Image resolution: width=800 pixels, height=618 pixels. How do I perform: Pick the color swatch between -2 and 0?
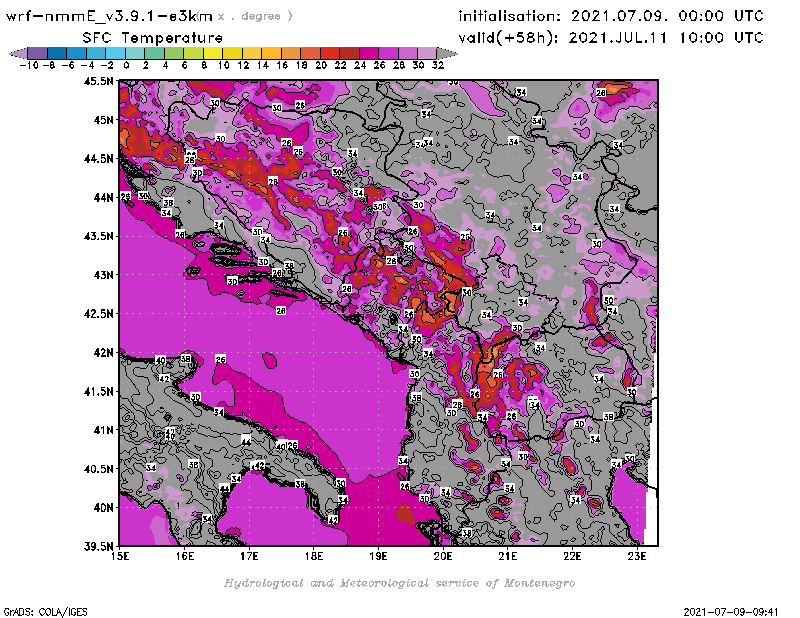[115, 53]
